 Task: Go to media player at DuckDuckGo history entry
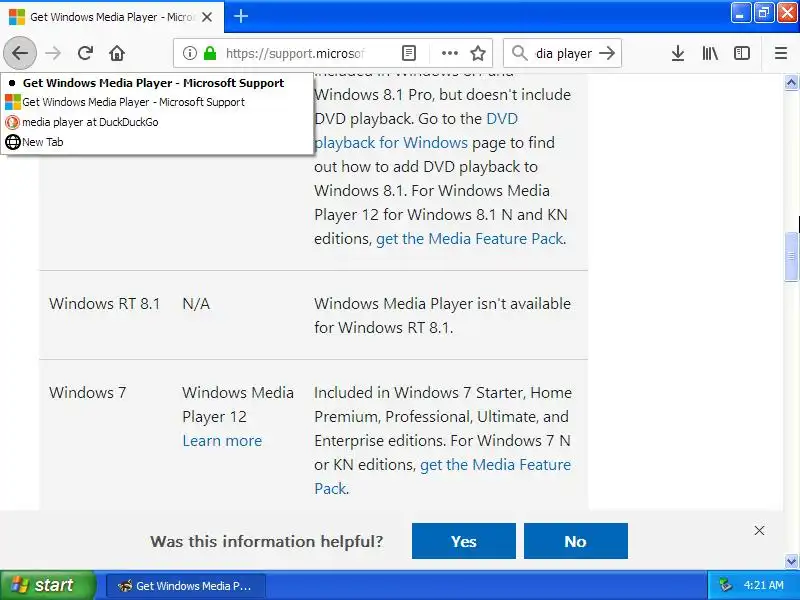(157, 122)
